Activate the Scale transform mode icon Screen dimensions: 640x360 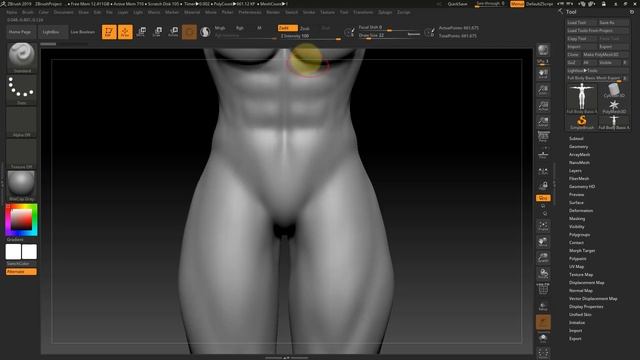pos(157,32)
